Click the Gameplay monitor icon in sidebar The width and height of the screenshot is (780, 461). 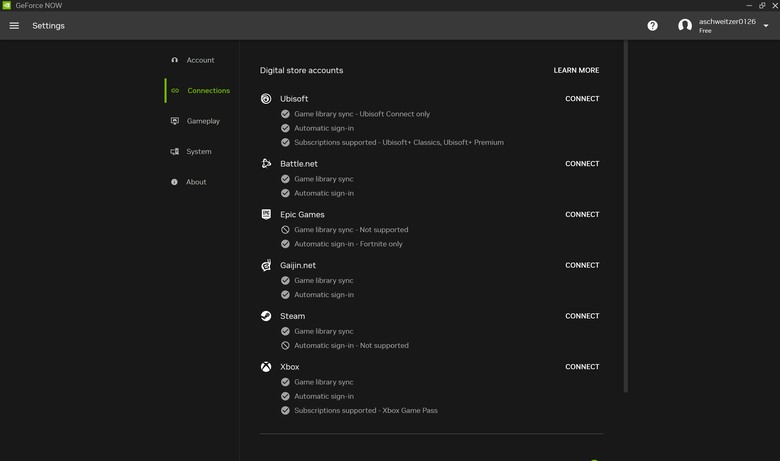click(x=175, y=121)
